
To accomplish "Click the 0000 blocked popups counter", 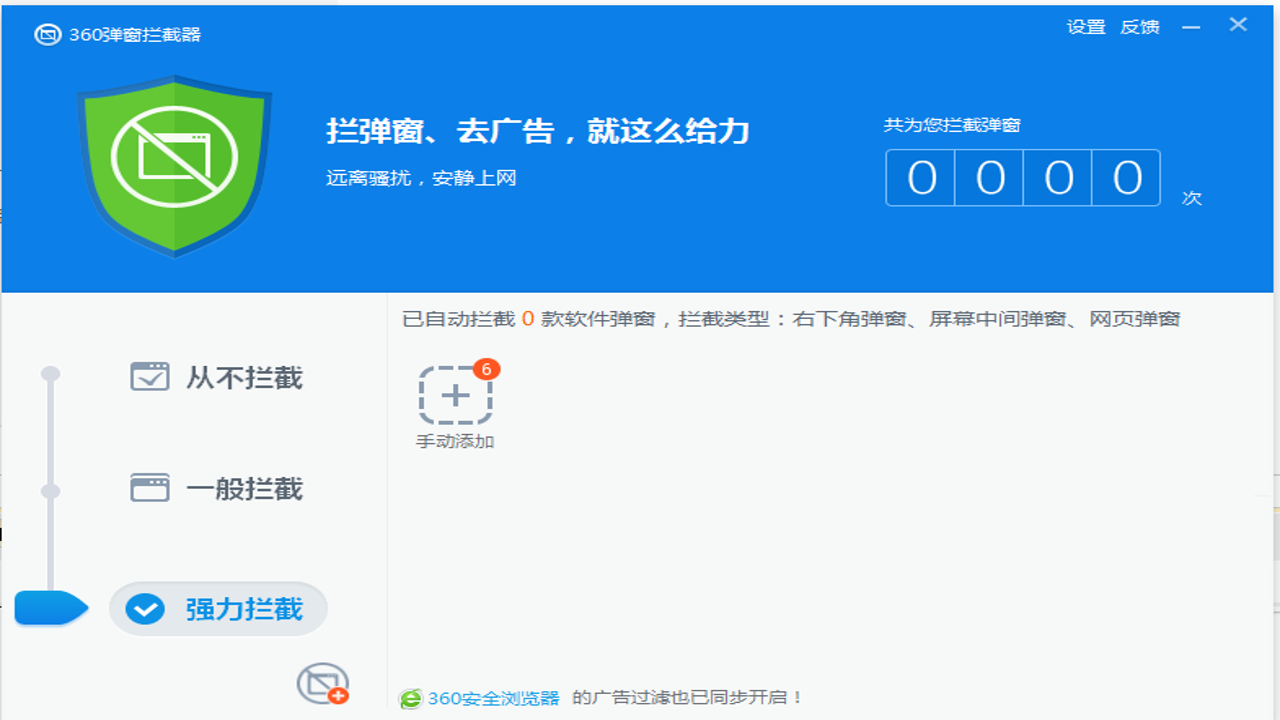I will [1023, 178].
